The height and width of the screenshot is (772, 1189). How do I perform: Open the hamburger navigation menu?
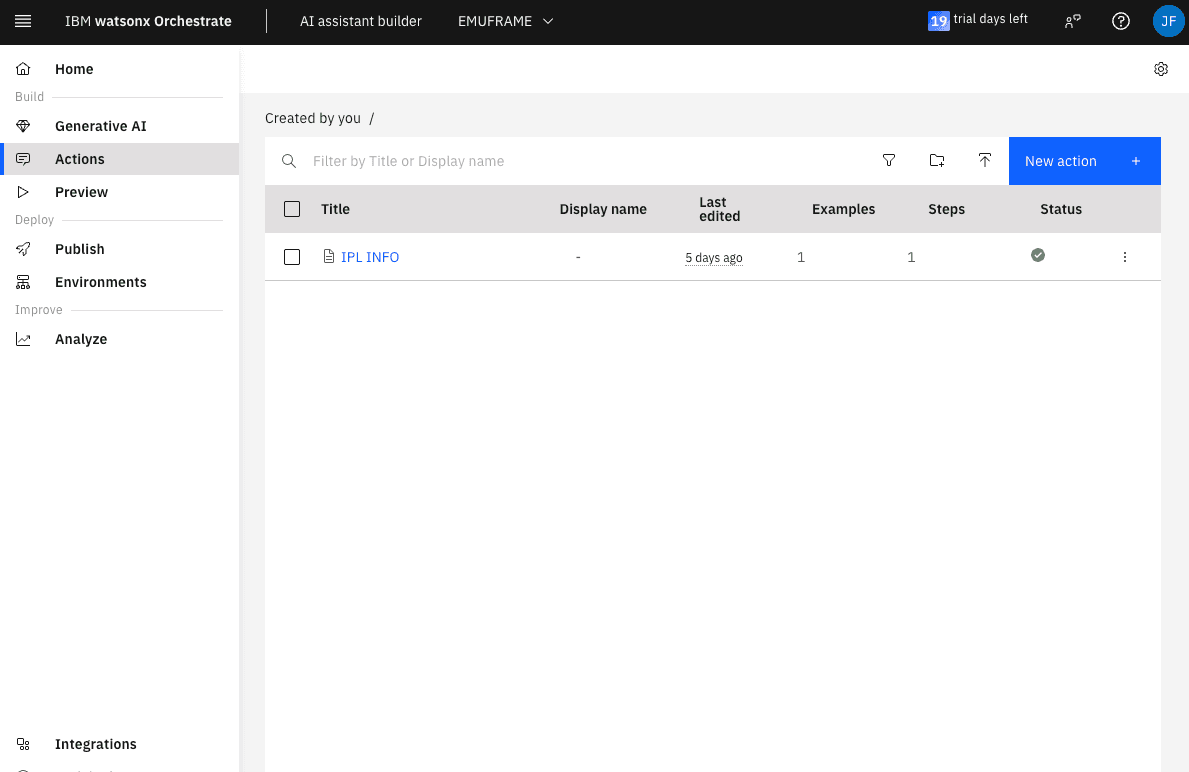pyautogui.click(x=23, y=21)
